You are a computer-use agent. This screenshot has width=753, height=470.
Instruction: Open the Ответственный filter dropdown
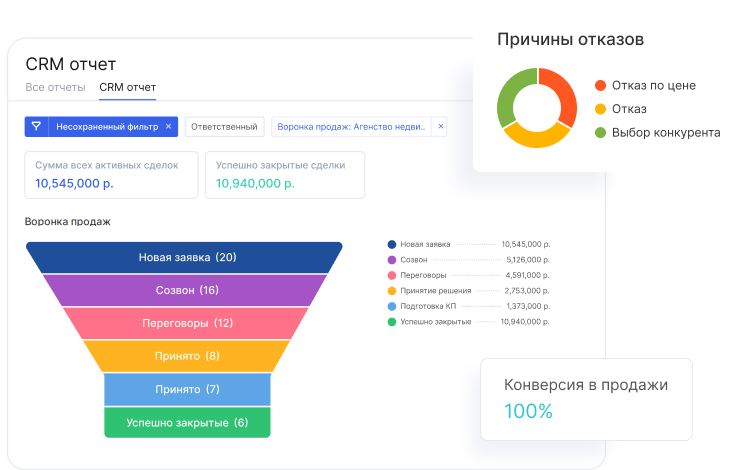pyautogui.click(x=225, y=127)
